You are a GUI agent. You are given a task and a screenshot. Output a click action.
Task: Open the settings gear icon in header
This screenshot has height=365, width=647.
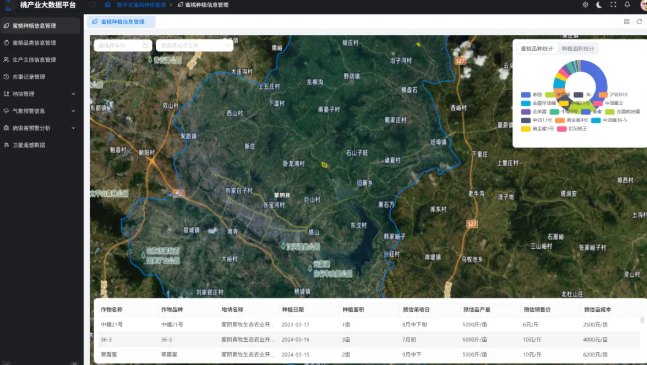tap(585, 5)
